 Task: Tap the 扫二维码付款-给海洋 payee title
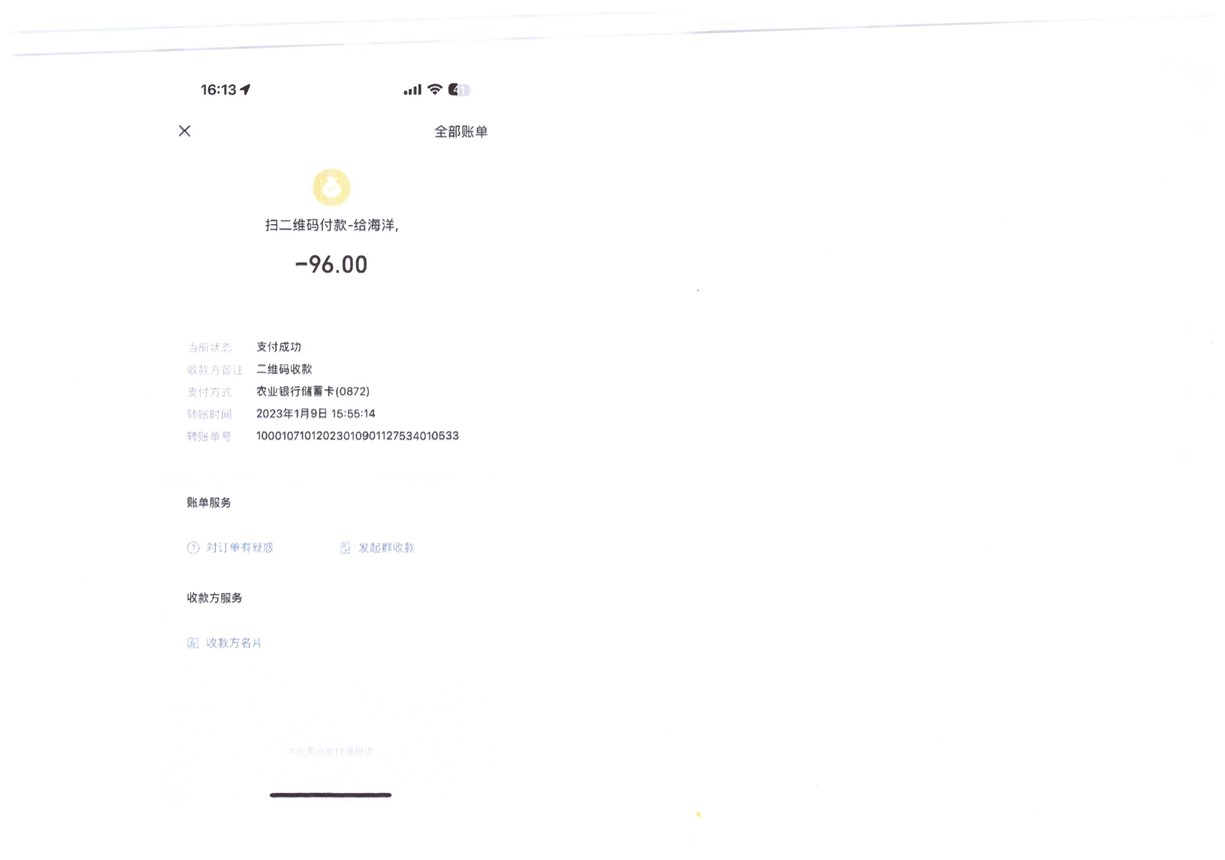[x=332, y=226]
